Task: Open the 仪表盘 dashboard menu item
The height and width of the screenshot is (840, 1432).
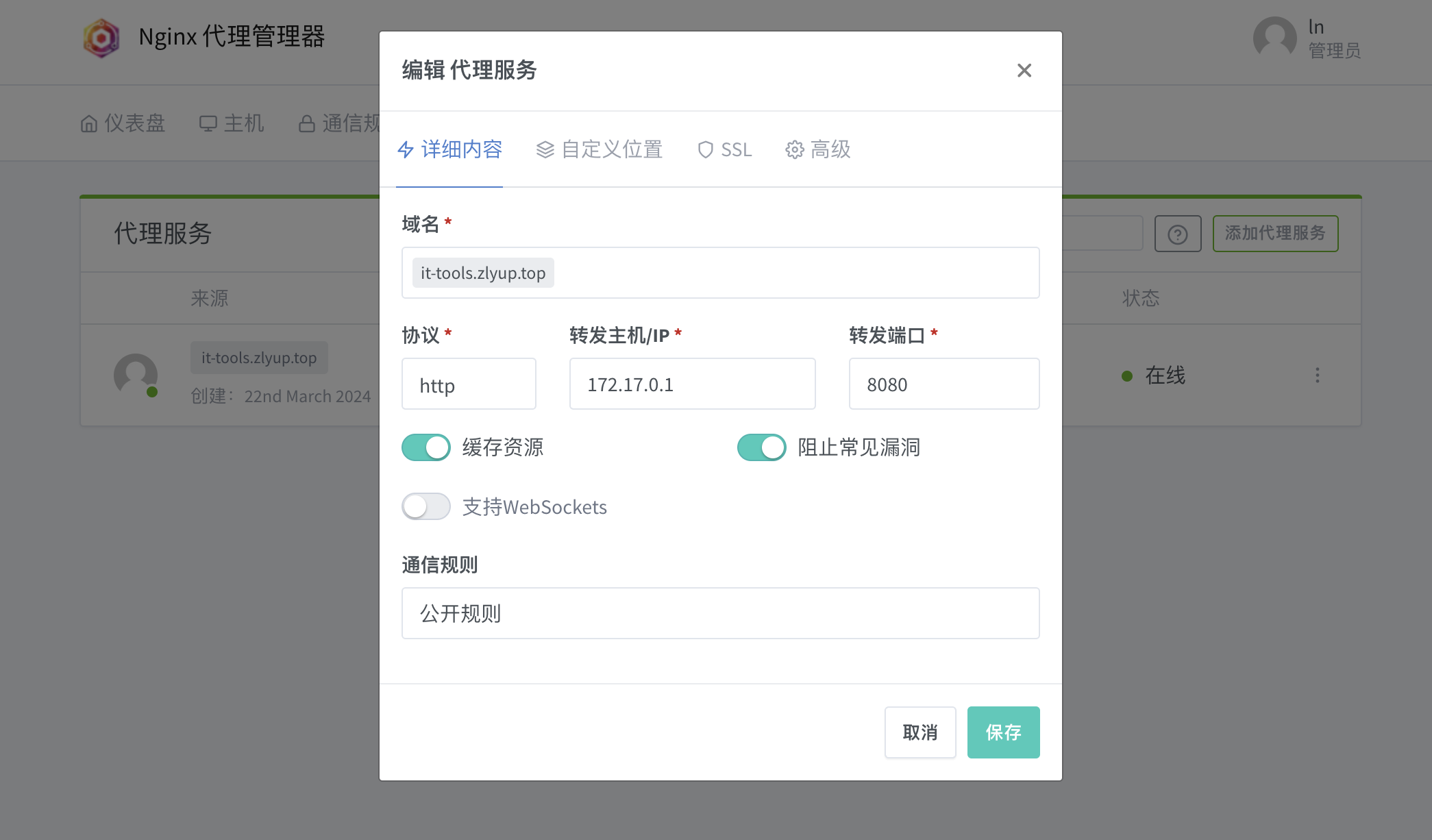Action: click(x=123, y=123)
